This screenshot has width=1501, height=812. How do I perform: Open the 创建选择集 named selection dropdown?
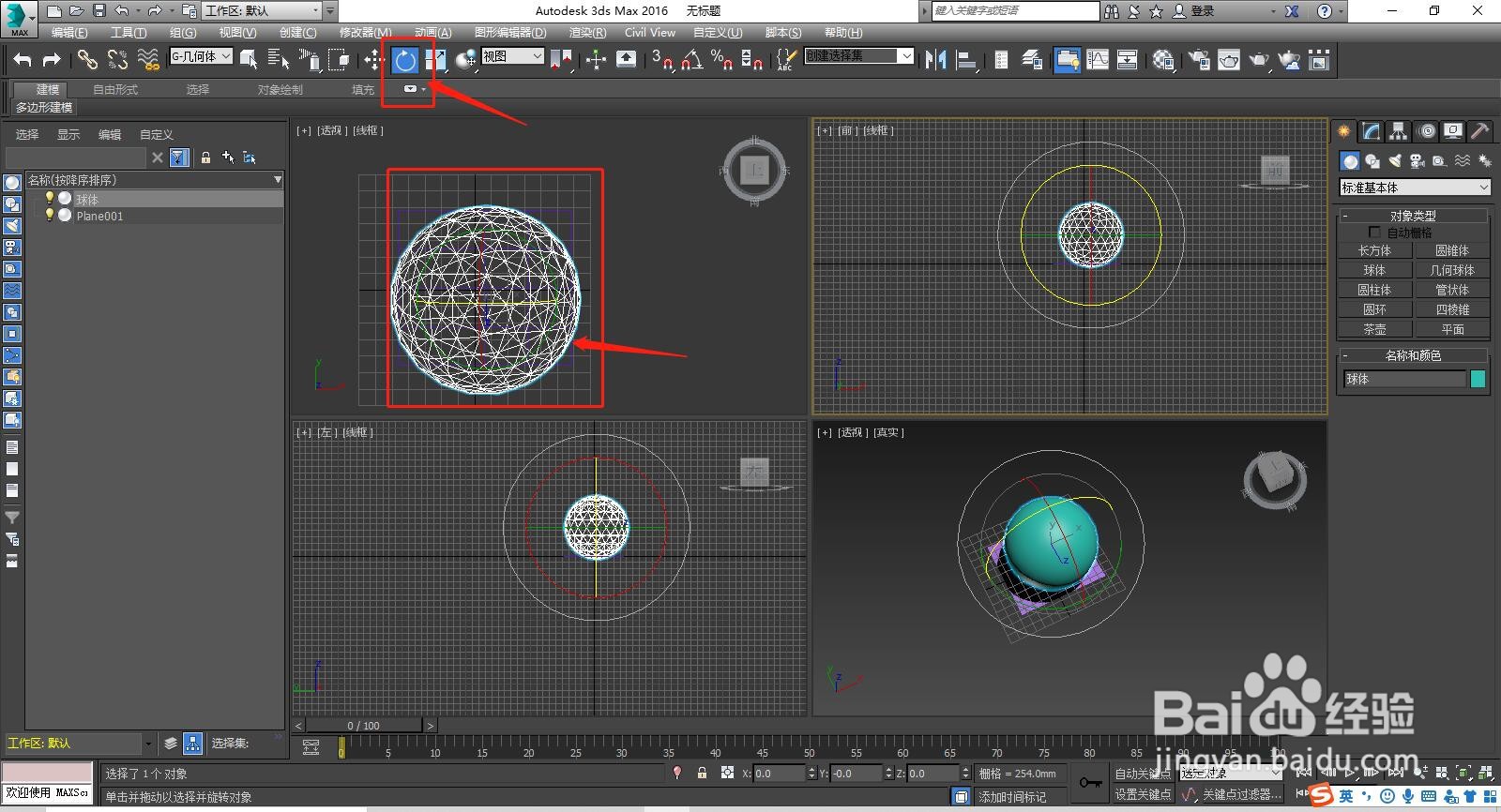point(858,56)
